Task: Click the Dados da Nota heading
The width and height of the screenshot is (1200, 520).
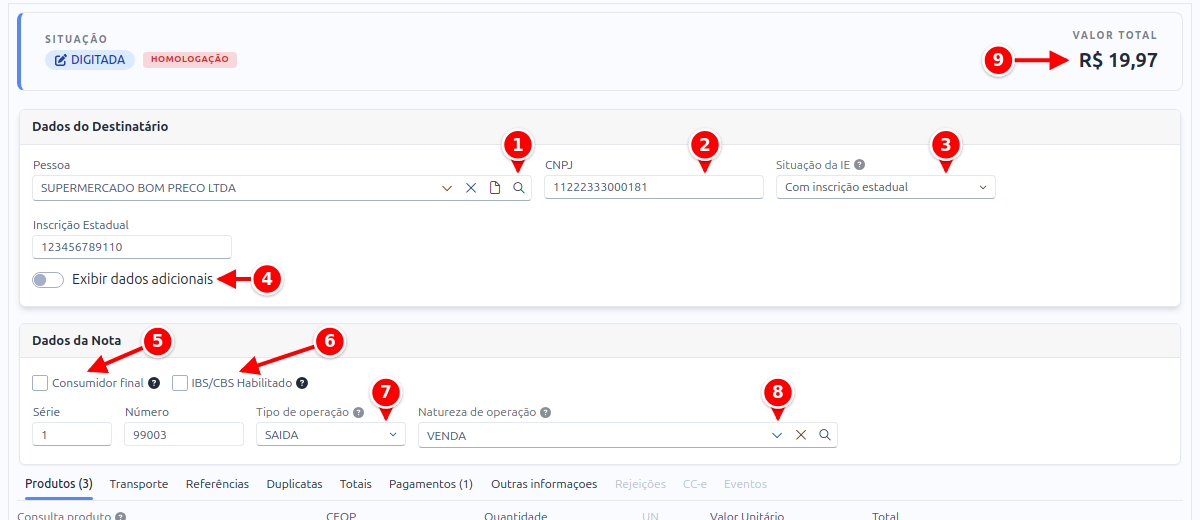Action: click(76, 341)
